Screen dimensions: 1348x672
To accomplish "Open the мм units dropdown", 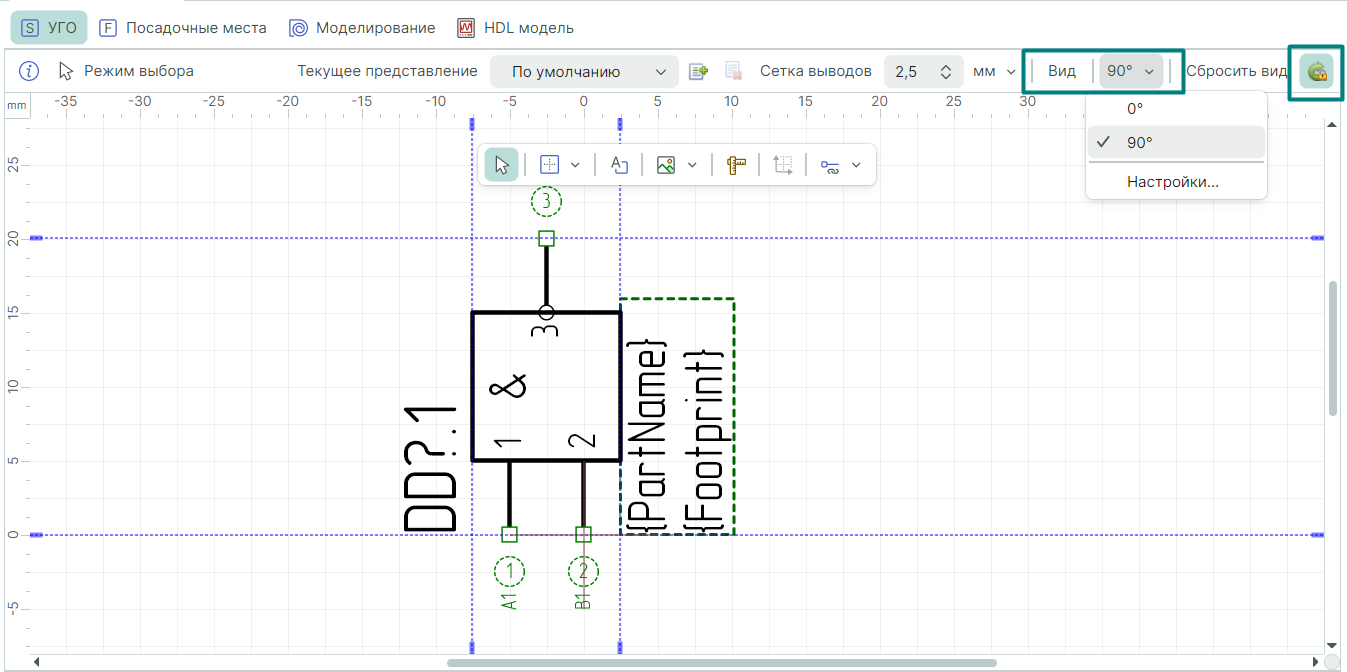I will [995, 71].
